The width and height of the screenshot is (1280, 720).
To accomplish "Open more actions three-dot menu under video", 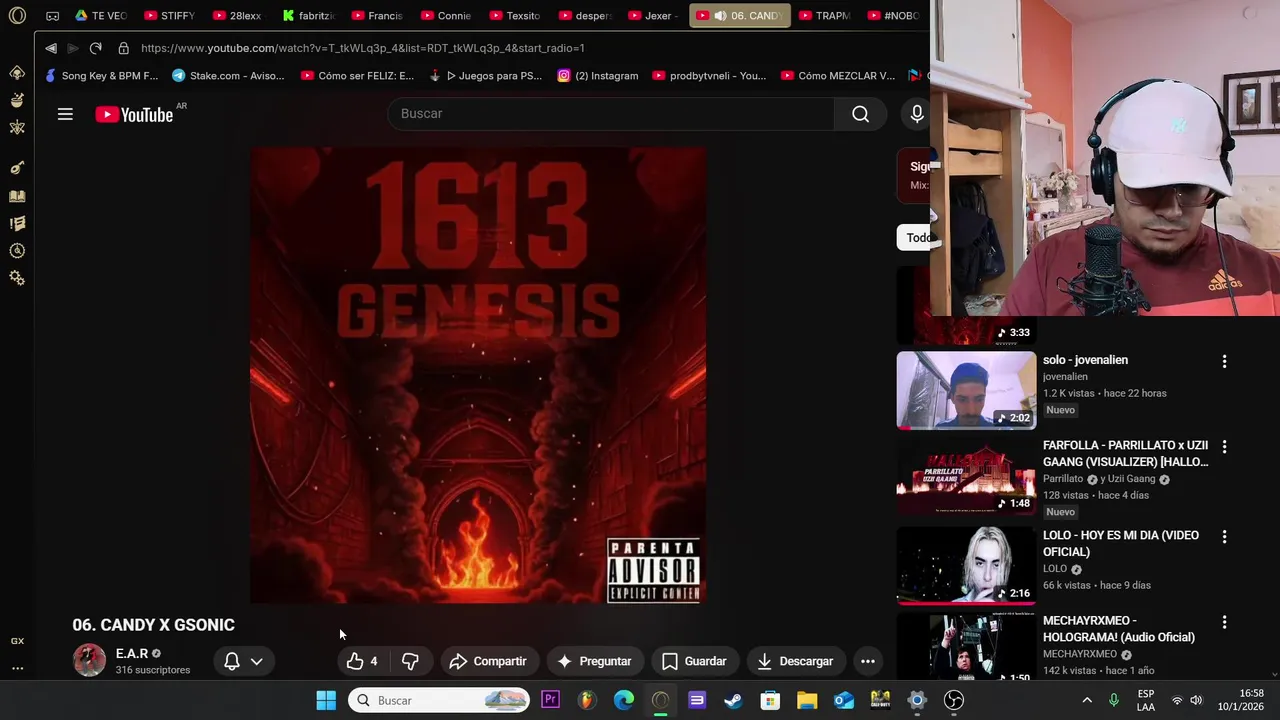I will 868,661.
